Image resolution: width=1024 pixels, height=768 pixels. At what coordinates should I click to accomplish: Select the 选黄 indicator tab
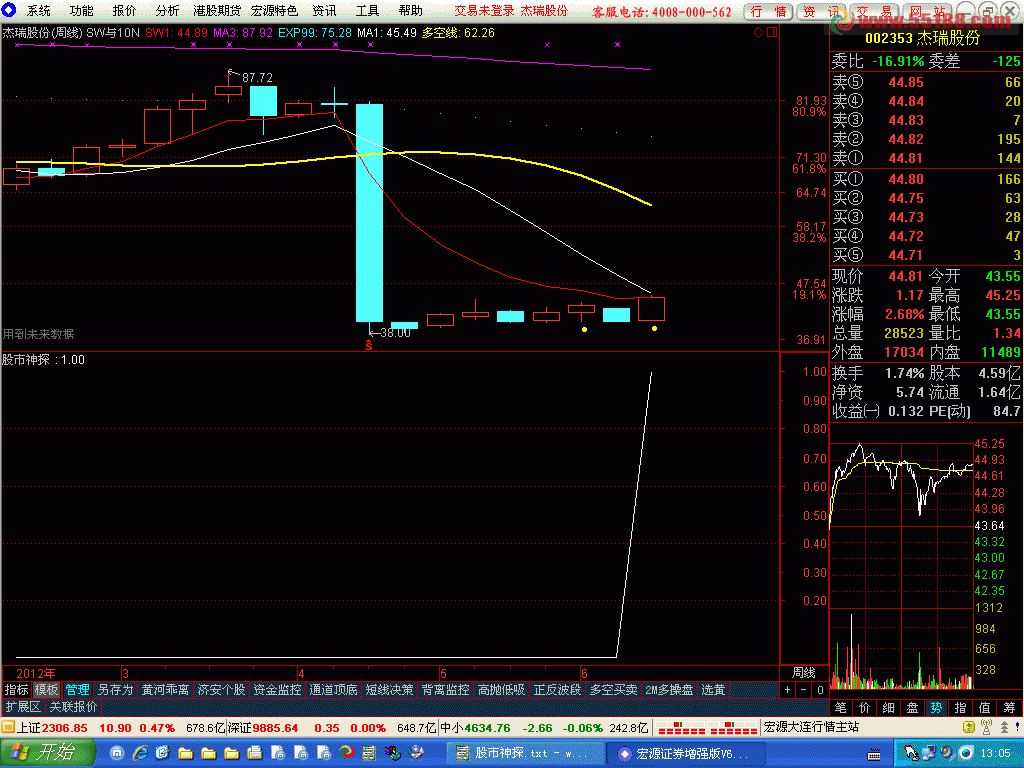713,690
